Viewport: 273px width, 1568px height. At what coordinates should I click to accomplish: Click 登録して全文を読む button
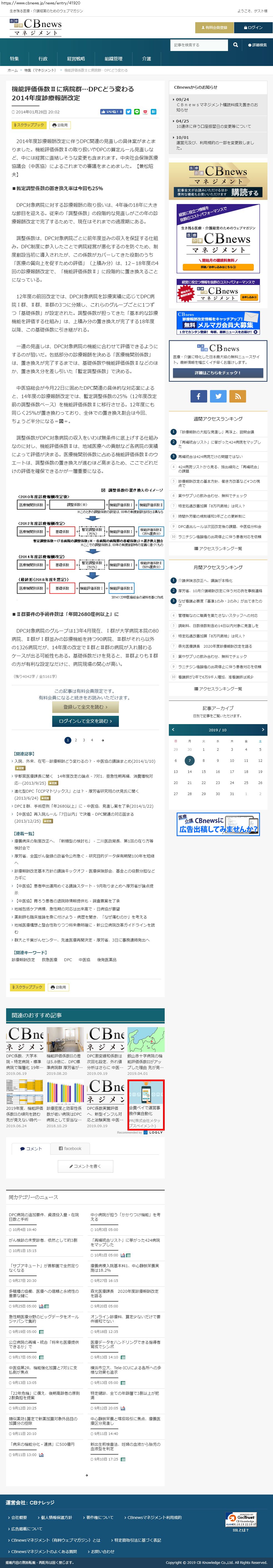tap(85, 707)
